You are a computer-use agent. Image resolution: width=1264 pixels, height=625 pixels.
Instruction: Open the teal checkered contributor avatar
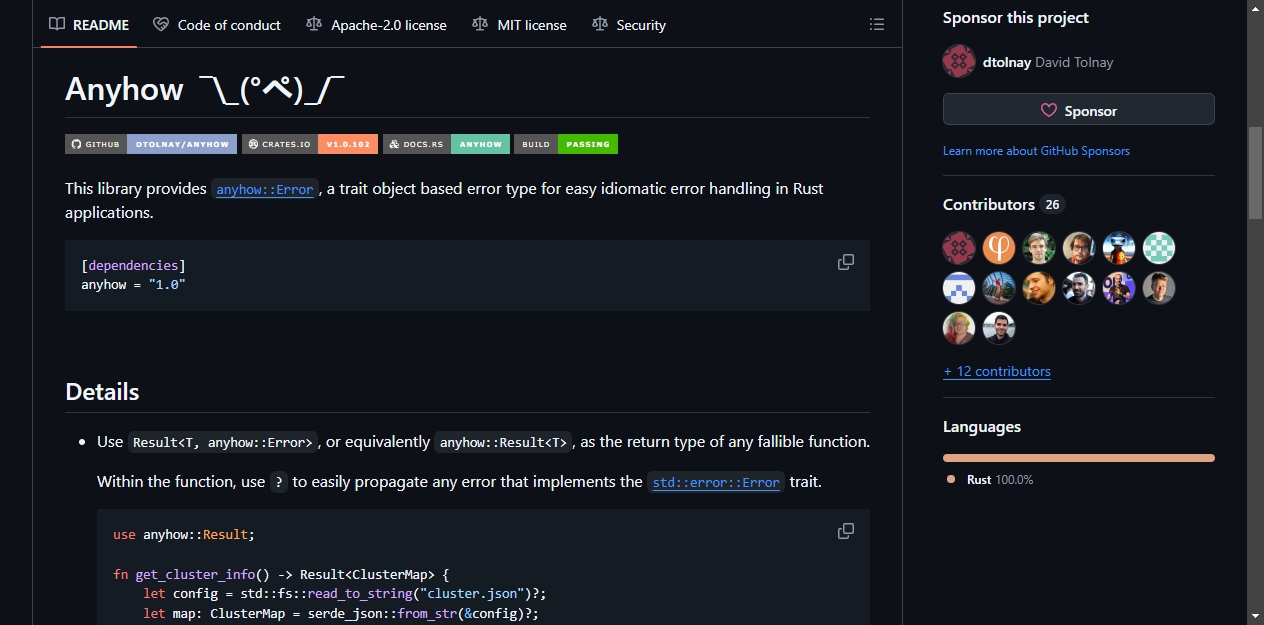pos(1159,248)
